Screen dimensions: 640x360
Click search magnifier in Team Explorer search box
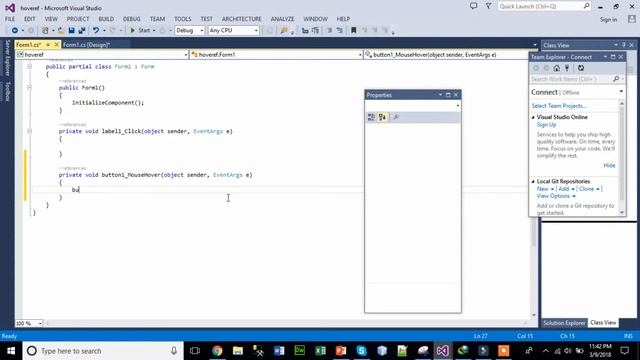pos(616,79)
